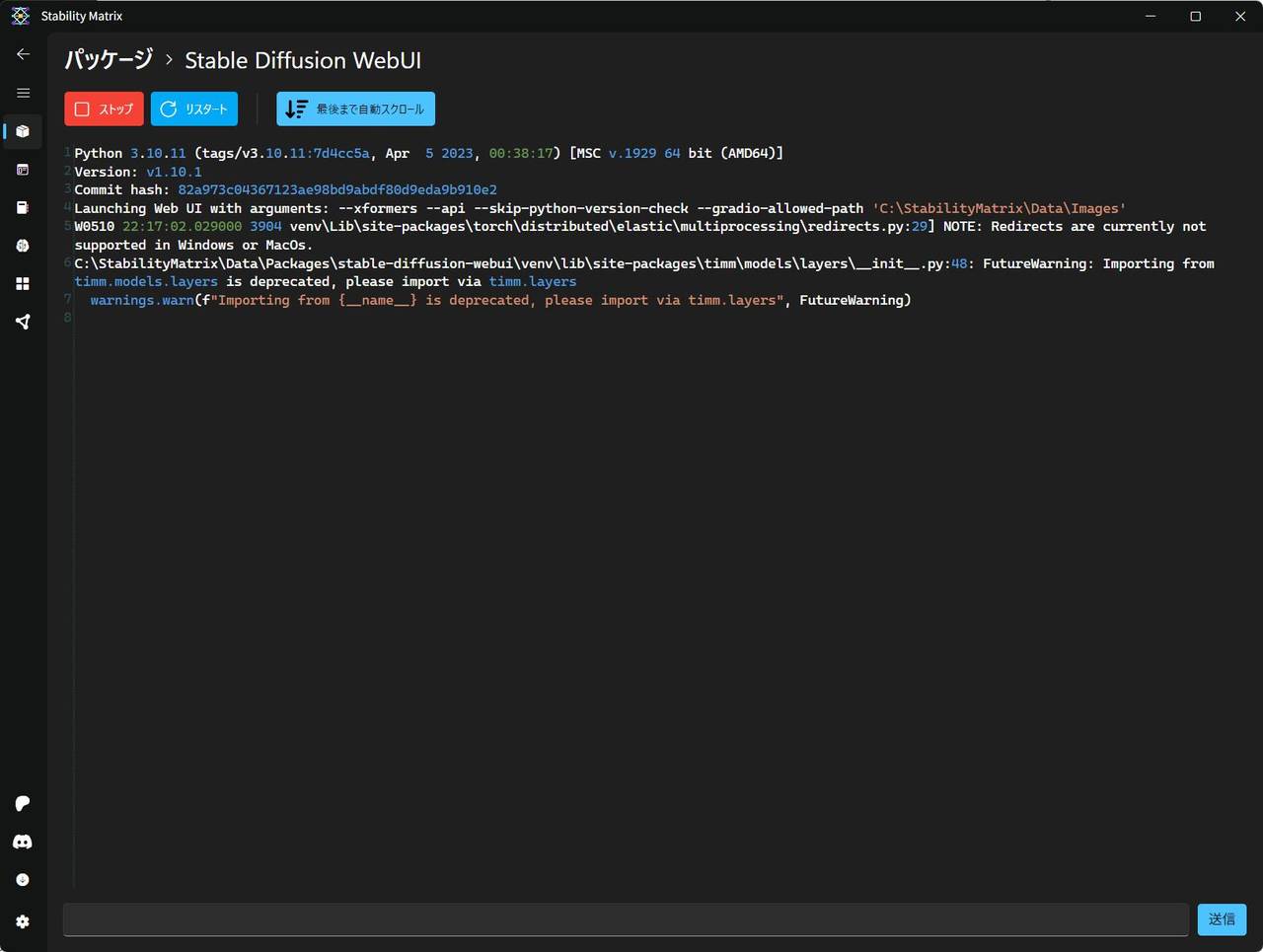Select the commit hash 82a973c0… text

337,189
